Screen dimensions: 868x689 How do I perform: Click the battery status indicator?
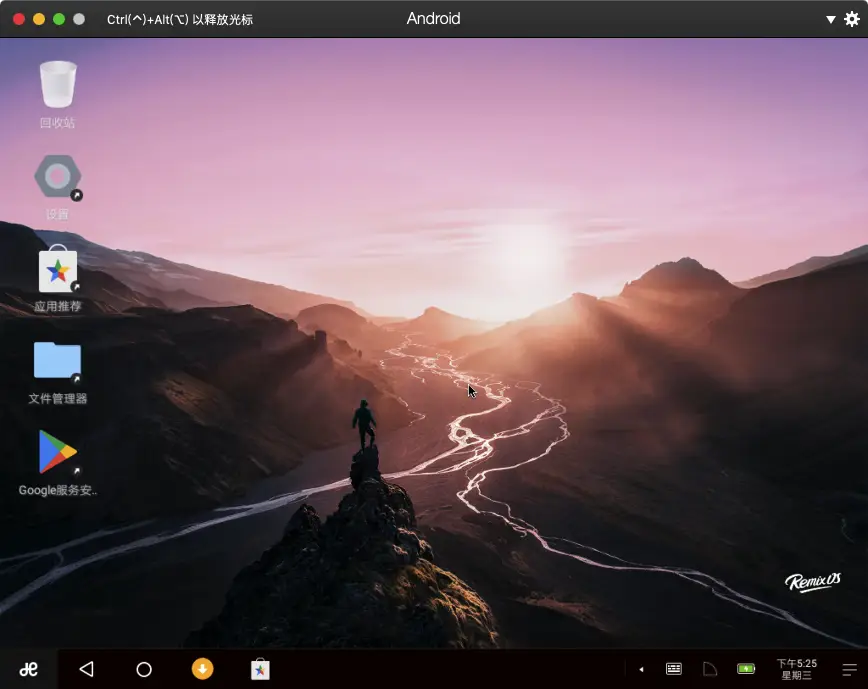(x=746, y=669)
